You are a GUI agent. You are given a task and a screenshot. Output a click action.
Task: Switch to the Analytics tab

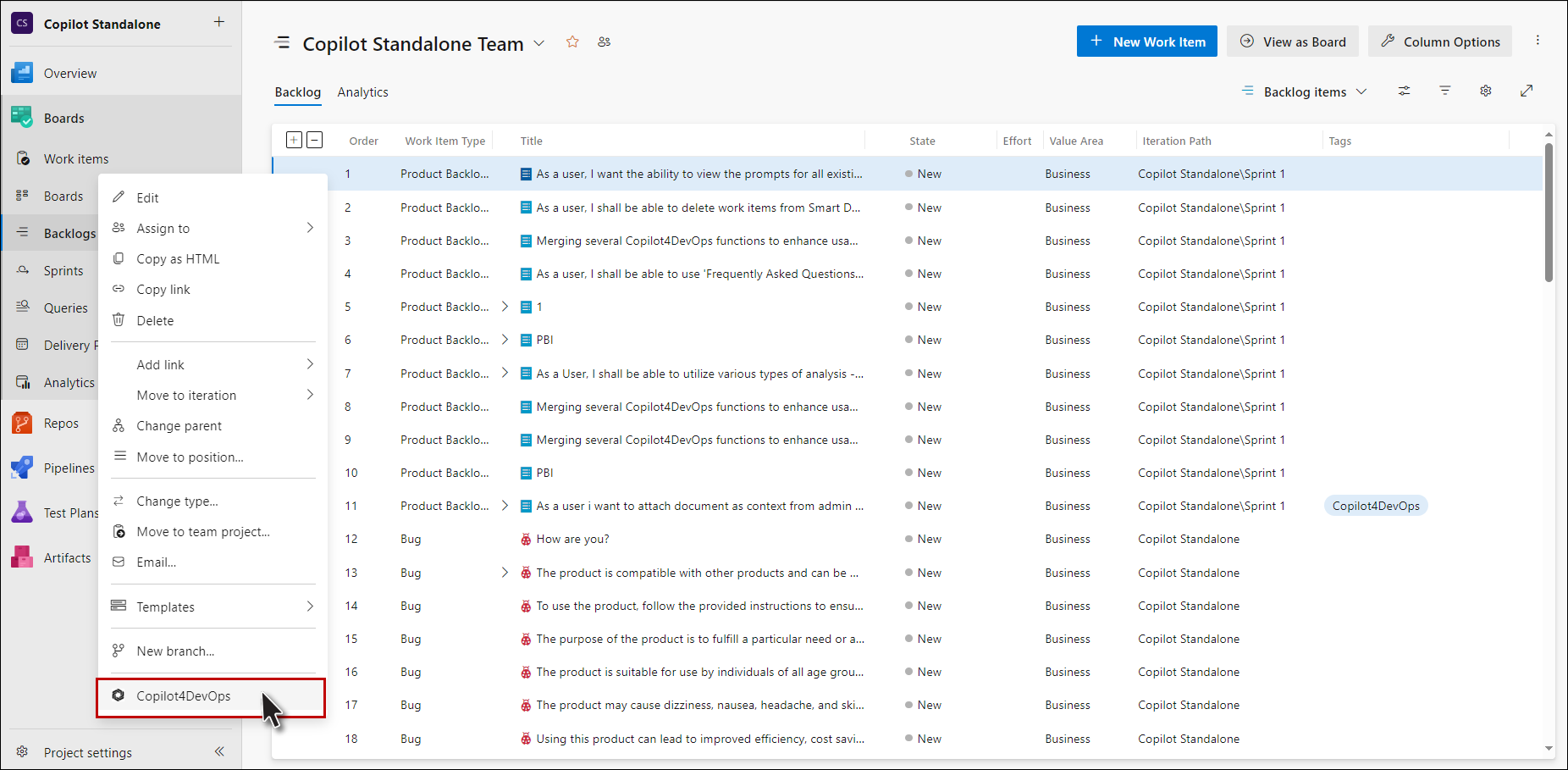[x=362, y=91]
